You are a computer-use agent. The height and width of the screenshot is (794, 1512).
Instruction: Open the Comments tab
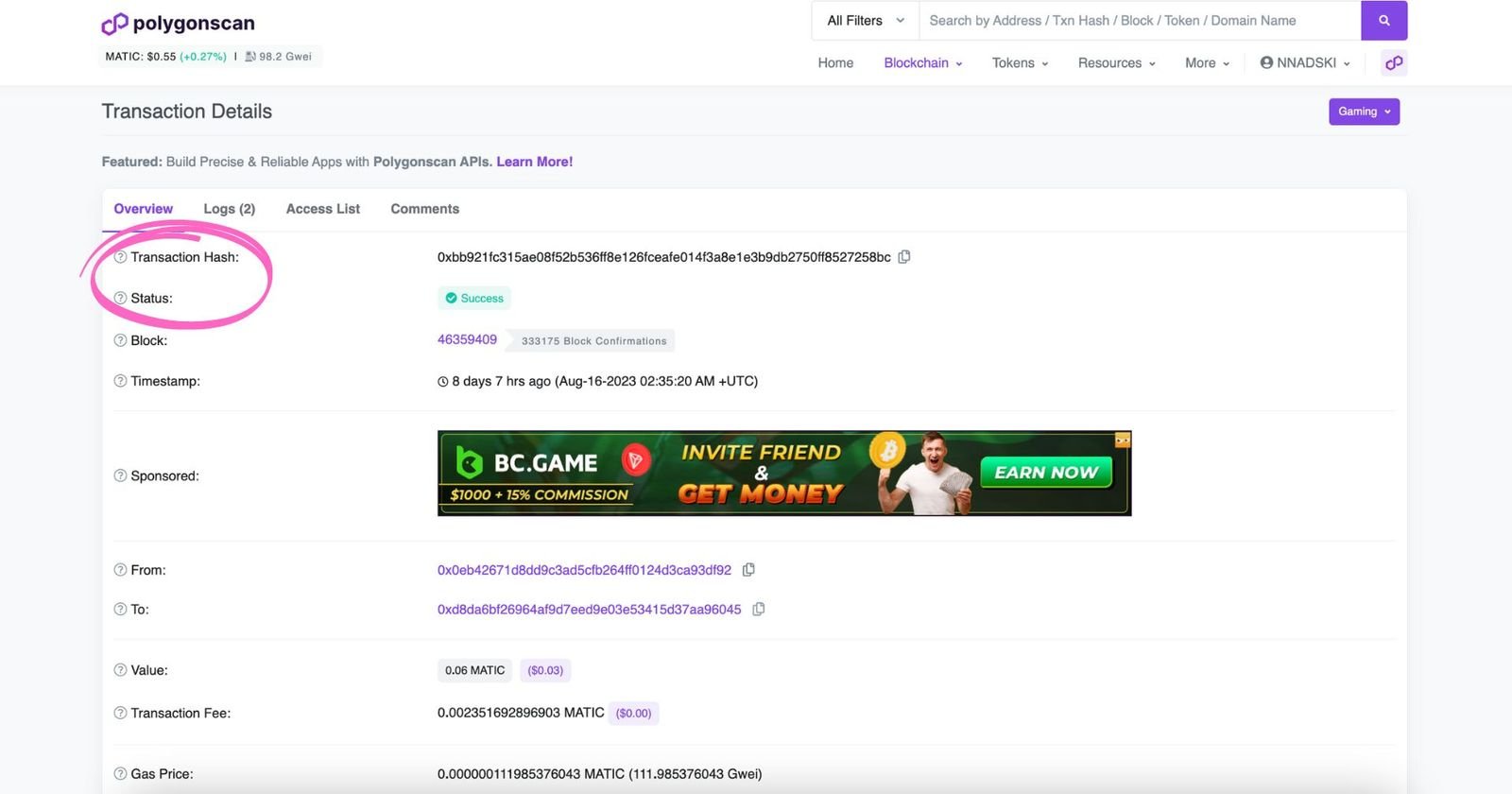pyautogui.click(x=424, y=209)
